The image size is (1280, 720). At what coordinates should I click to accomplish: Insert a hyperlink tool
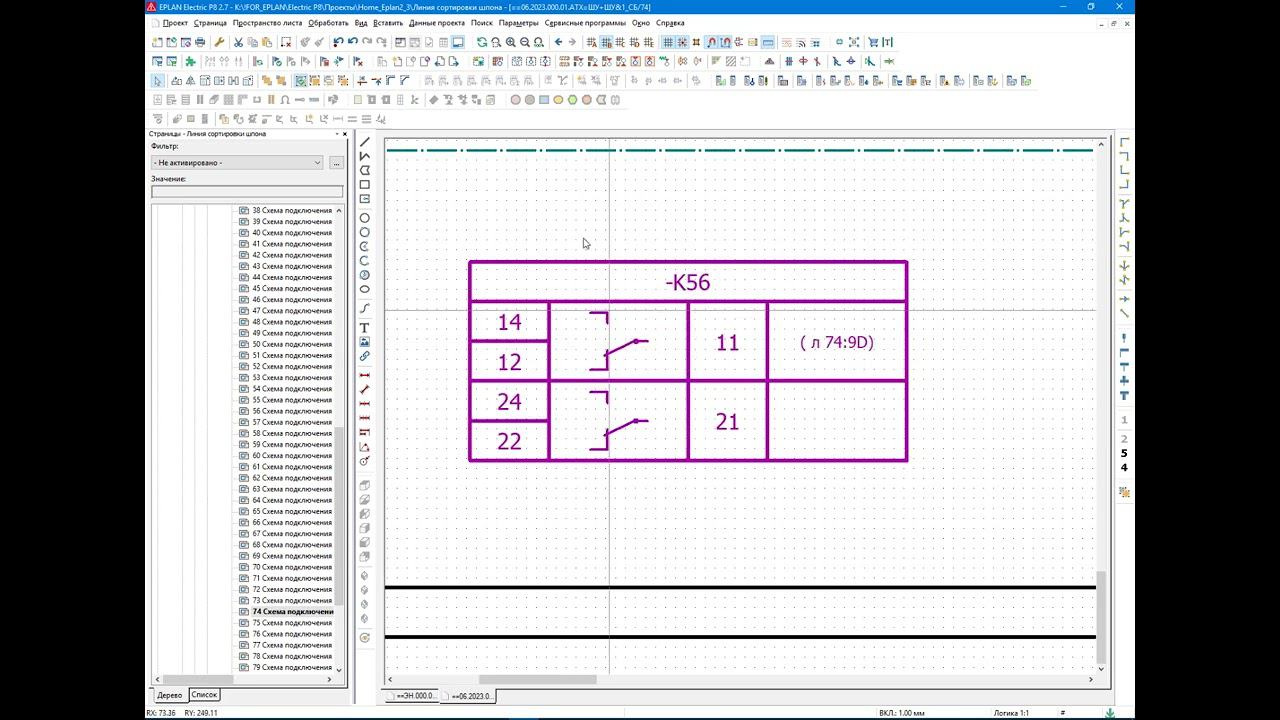[x=365, y=356]
